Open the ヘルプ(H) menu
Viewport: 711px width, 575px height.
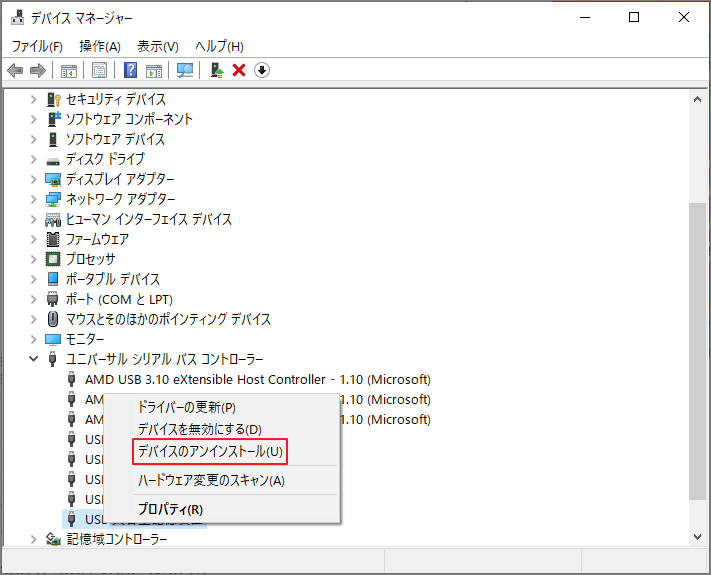point(219,46)
